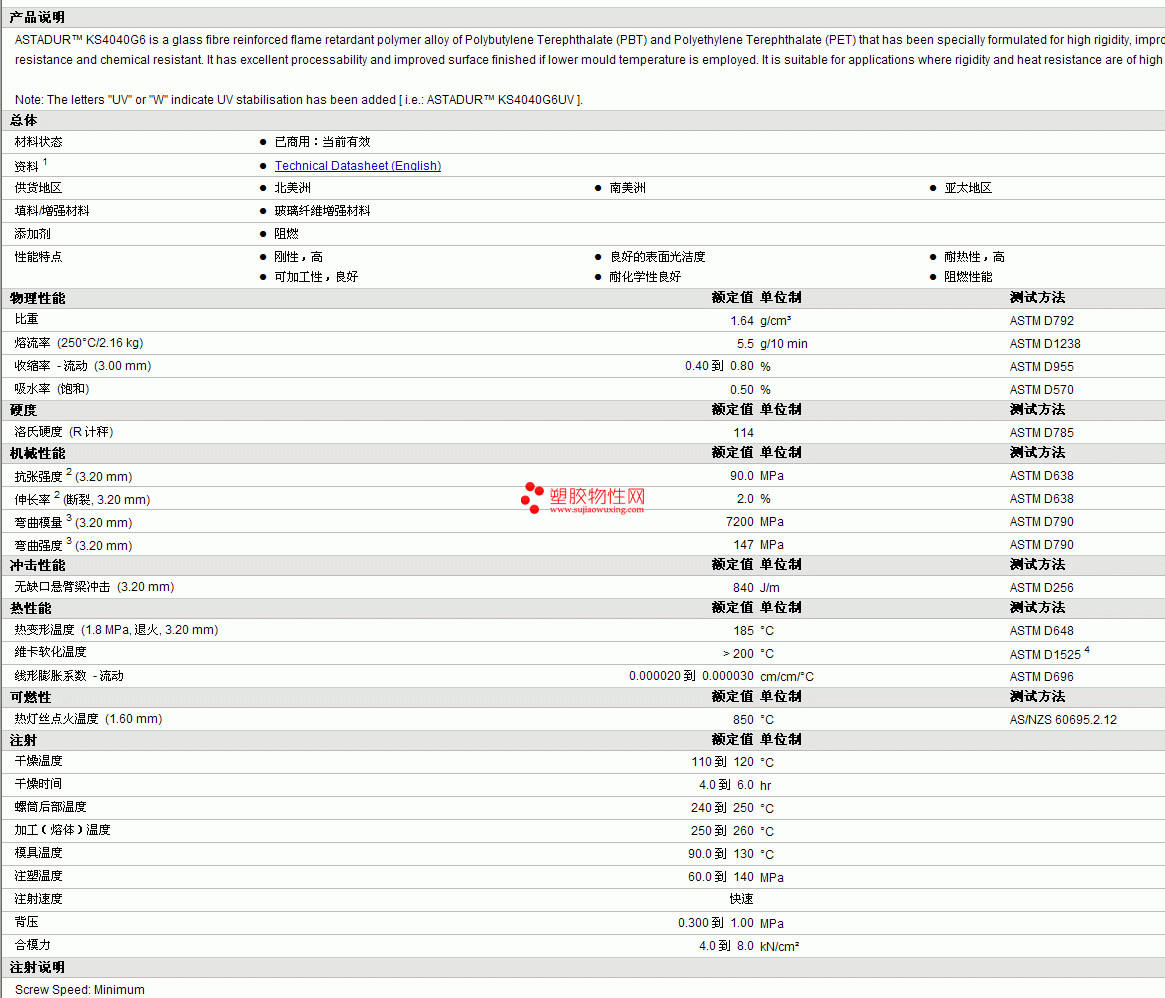Select the 已商用：当前有效 status text
The image size is (1165, 998).
[322, 142]
